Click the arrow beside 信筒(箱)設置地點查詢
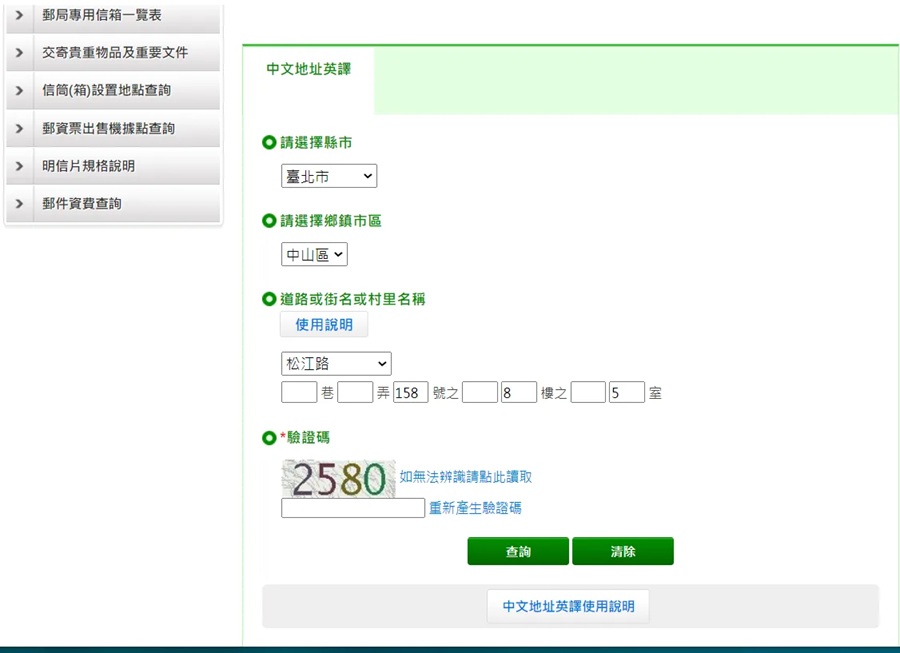The width and height of the screenshot is (900, 653). pos(19,91)
